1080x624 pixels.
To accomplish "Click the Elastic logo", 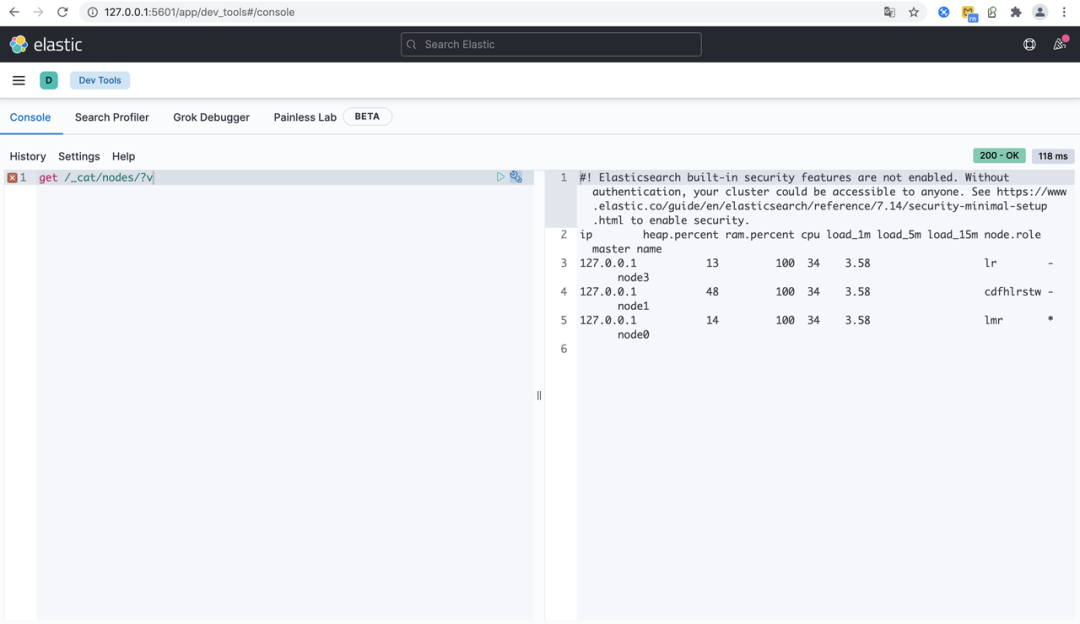I will pos(45,44).
